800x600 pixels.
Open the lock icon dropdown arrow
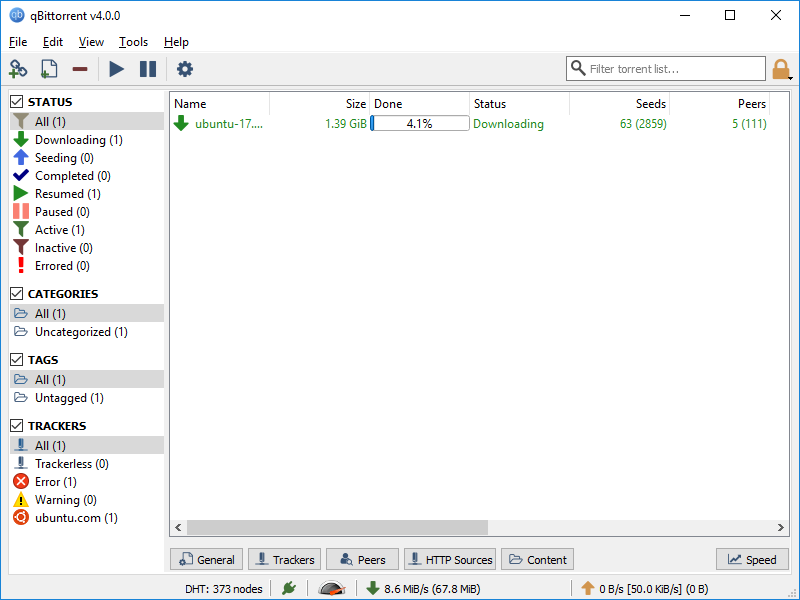791,77
